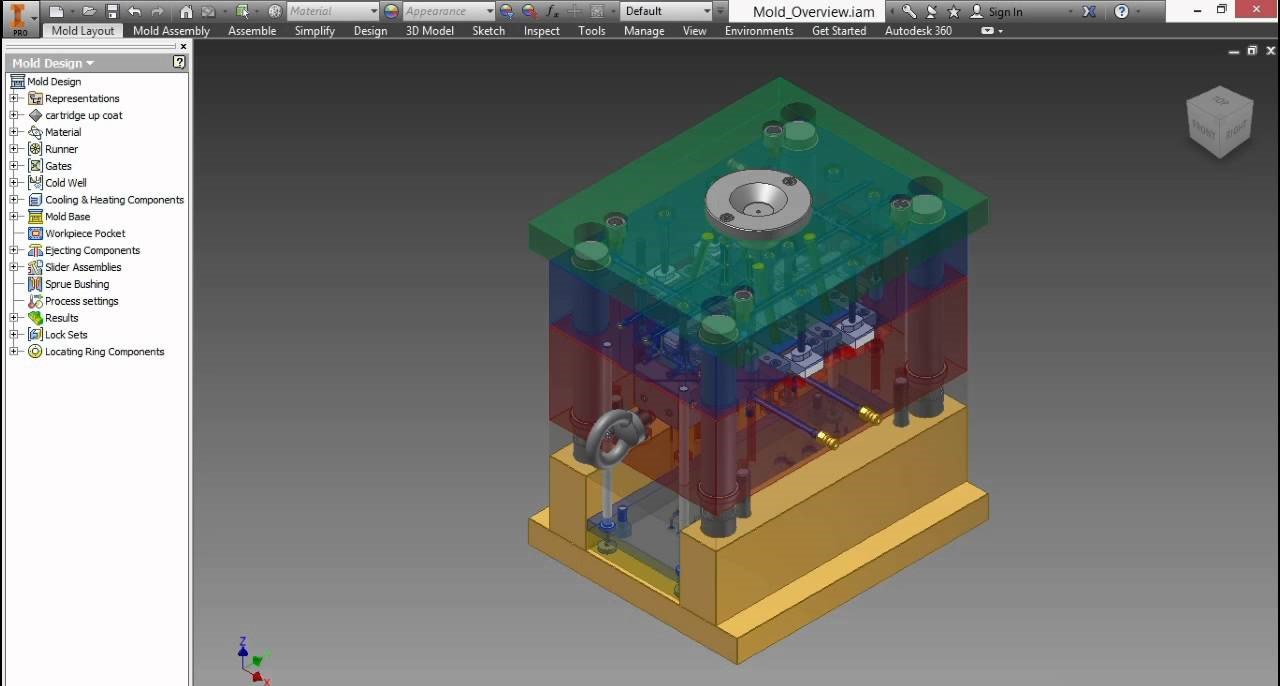The height and width of the screenshot is (686, 1280).
Task: Click the Get Started tab link
Action: point(839,31)
